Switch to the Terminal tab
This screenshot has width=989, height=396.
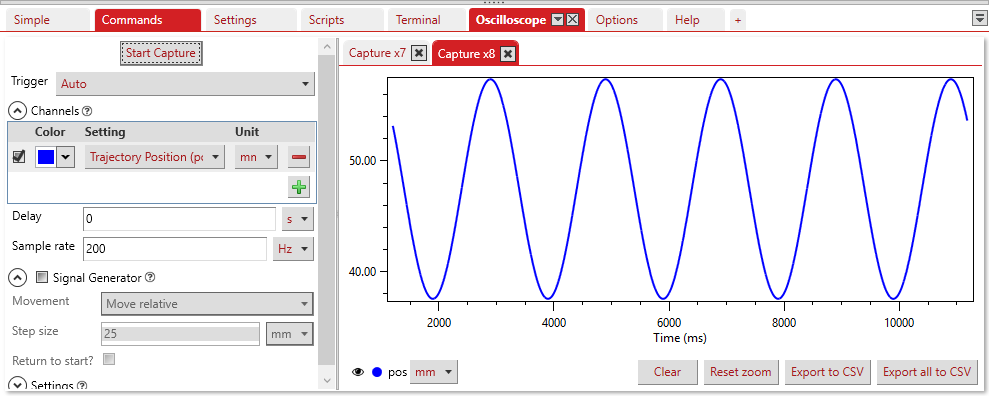[418, 20]
